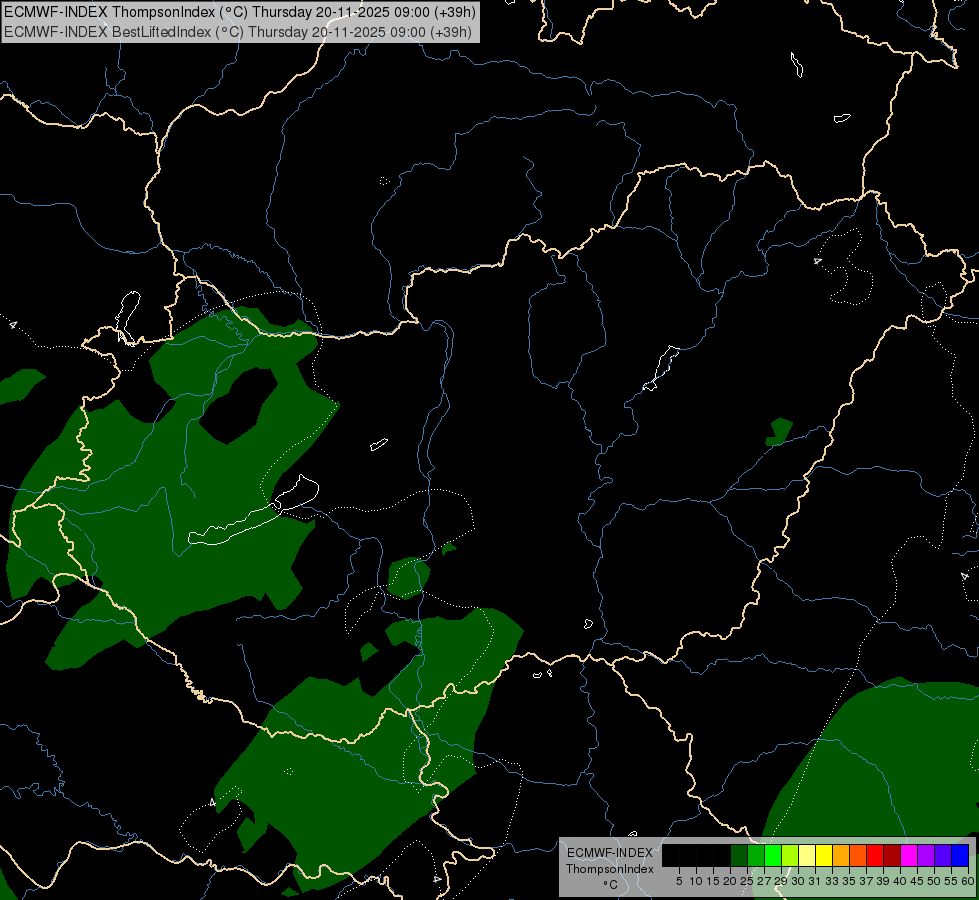Click the blue 55–60 legend swatch
Screen dimensions: 979x900
pyautogui.click(x=960, y=856)
